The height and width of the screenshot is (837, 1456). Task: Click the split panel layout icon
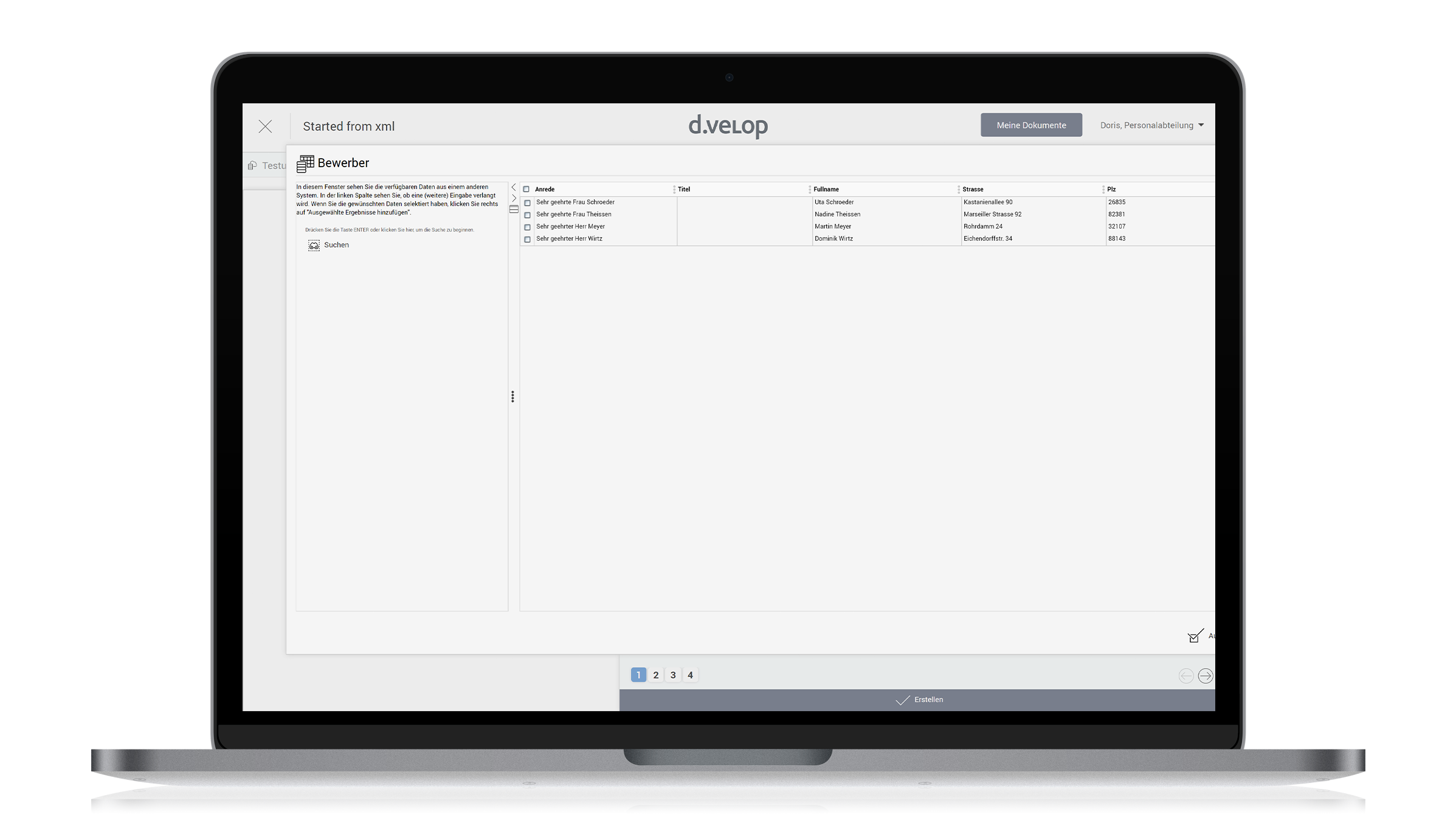514,209
